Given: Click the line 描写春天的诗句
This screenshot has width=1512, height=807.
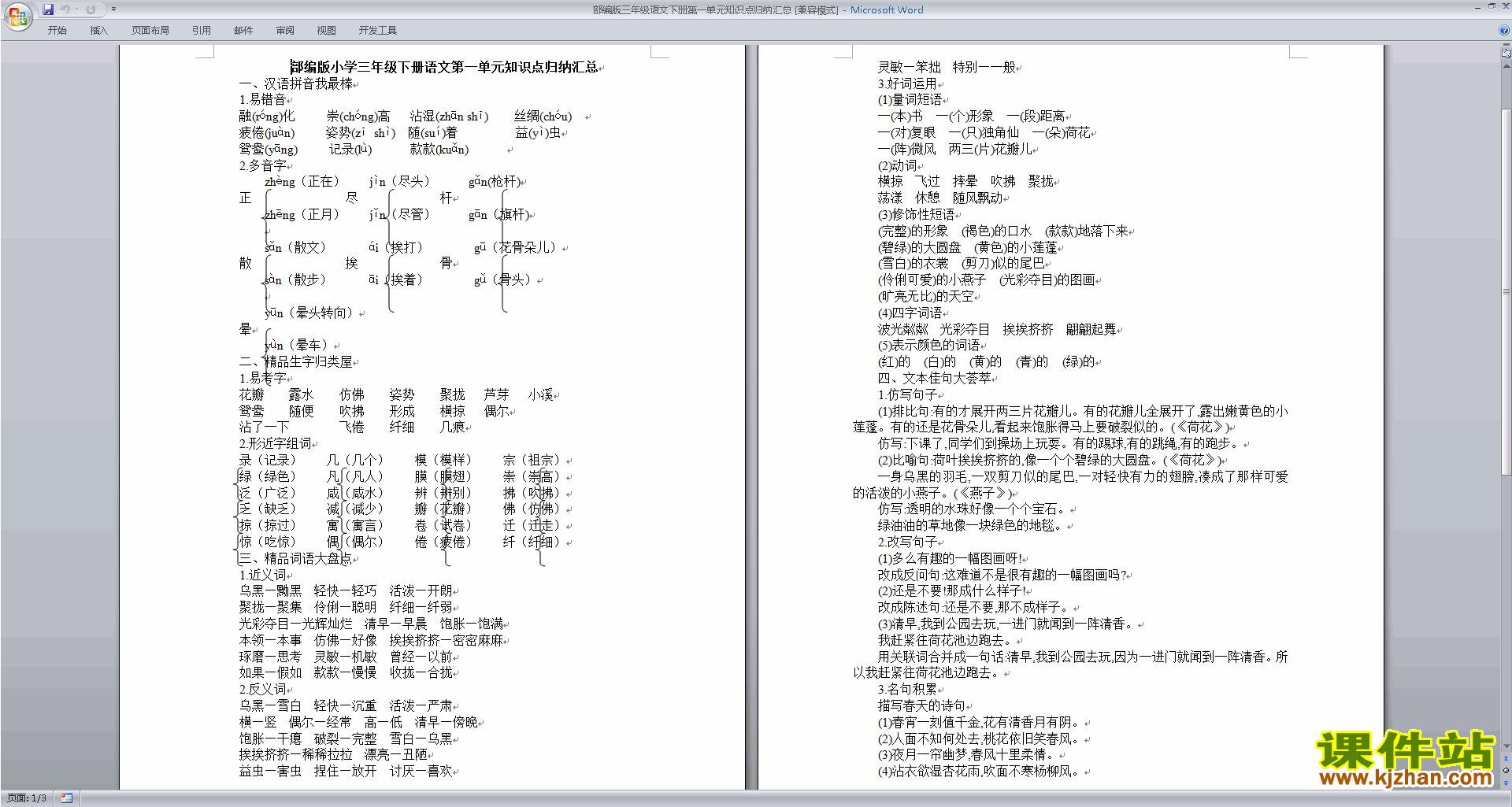Looking at the screenshot, I should 921,705.
